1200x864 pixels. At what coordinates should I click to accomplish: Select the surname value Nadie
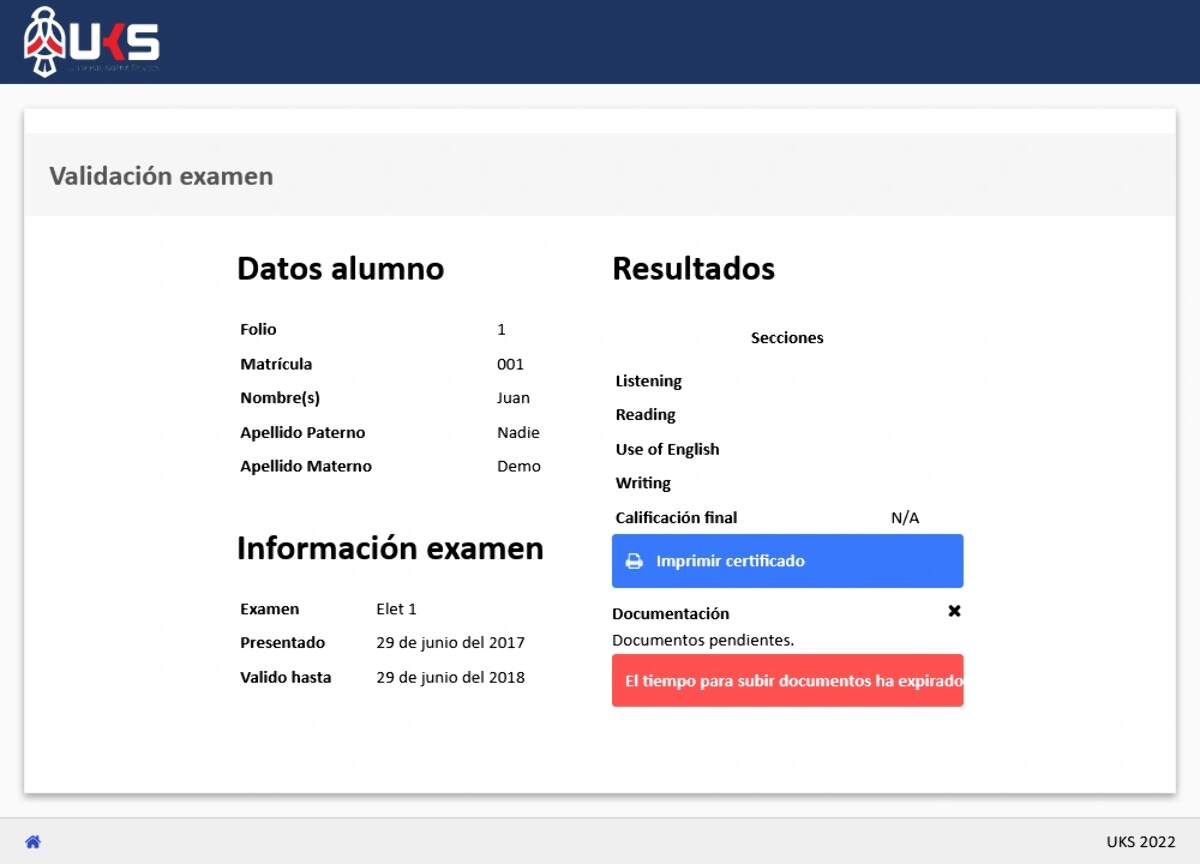point(518,432)
